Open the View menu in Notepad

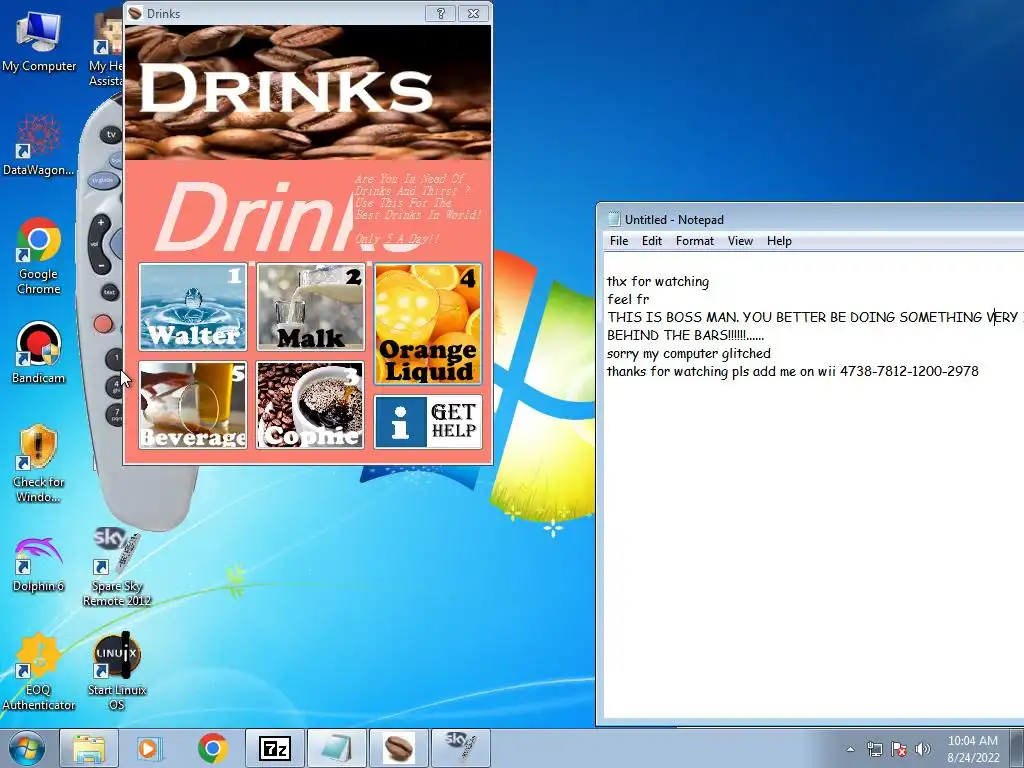pos(740,241)
